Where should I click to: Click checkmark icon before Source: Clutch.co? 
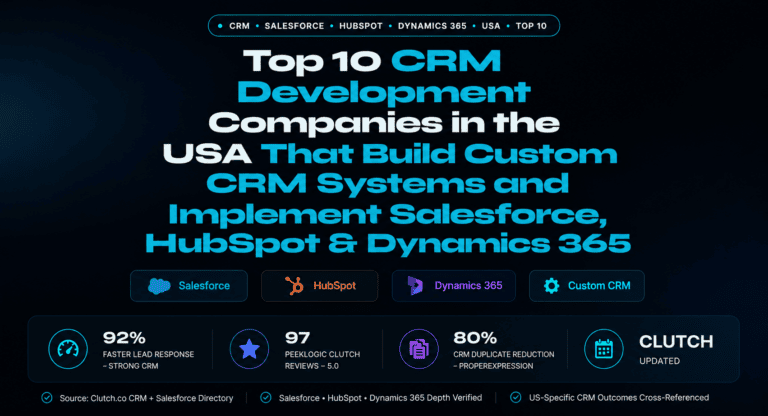47,397
